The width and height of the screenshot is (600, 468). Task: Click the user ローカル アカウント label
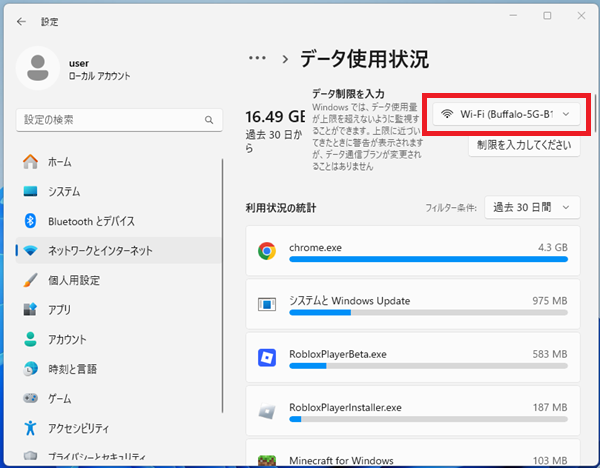(x=99, y=70)
